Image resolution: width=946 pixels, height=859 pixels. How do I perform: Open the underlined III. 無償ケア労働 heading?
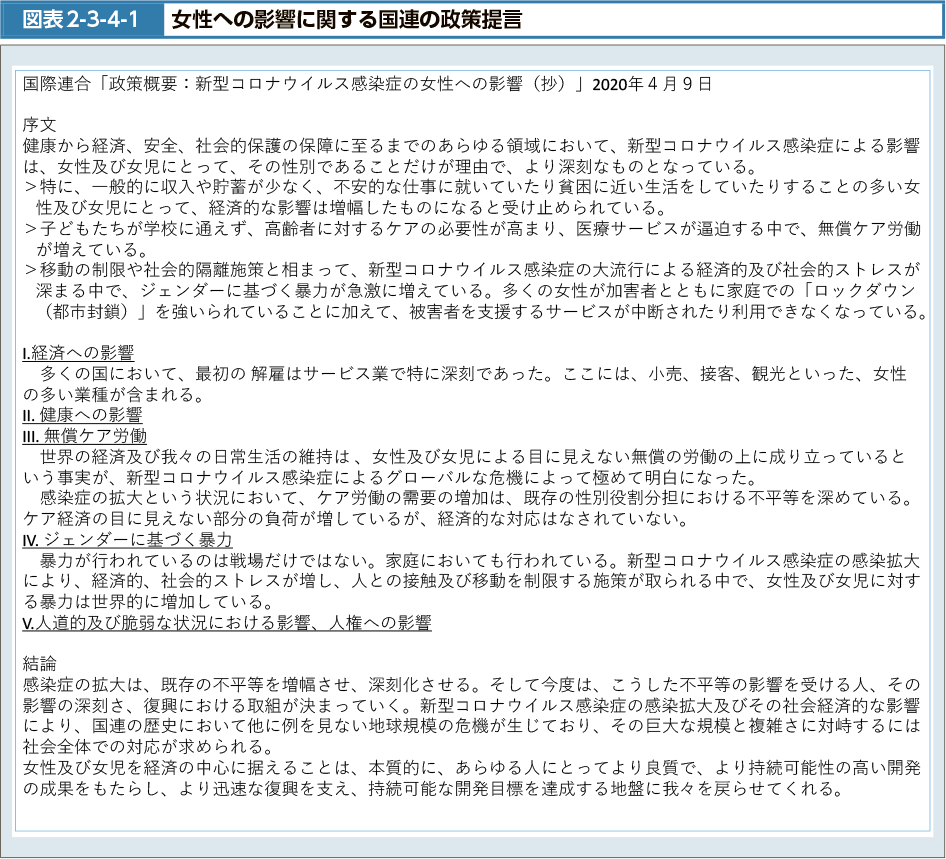(85, 435)
